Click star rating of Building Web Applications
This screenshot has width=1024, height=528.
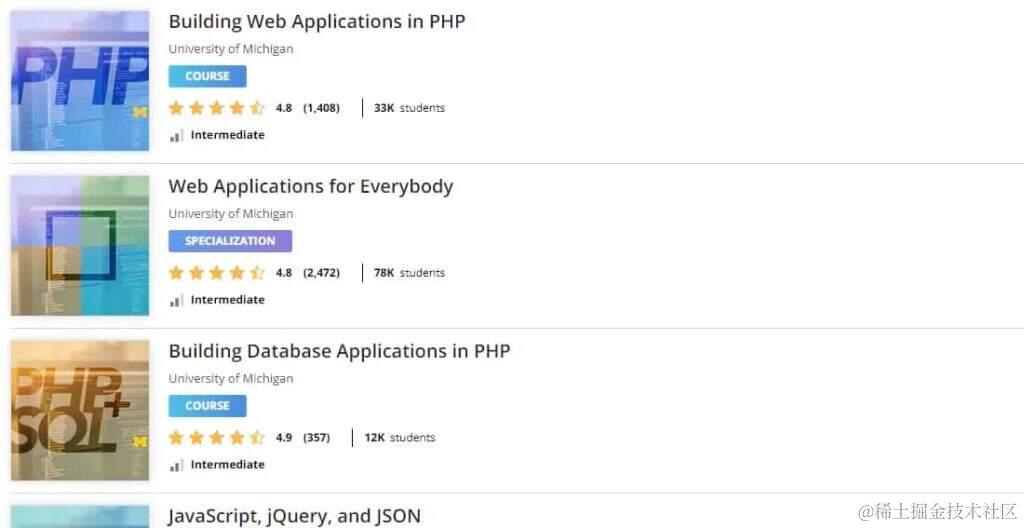pos(216,108)
